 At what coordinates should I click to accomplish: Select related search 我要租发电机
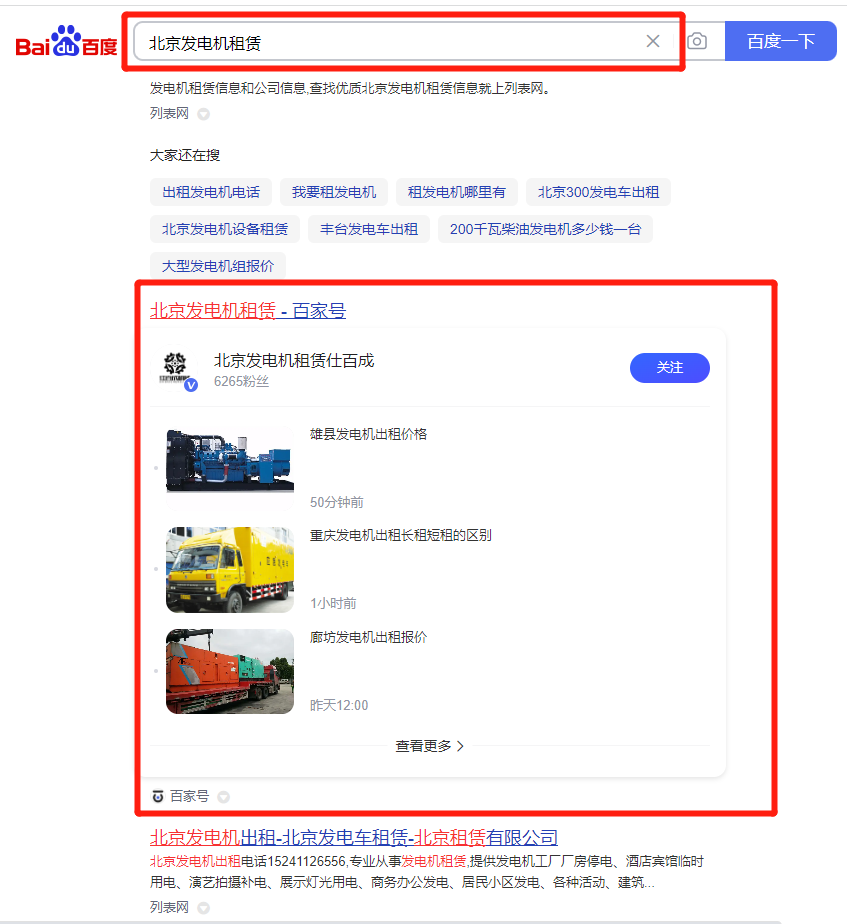(x=334, y=192)
